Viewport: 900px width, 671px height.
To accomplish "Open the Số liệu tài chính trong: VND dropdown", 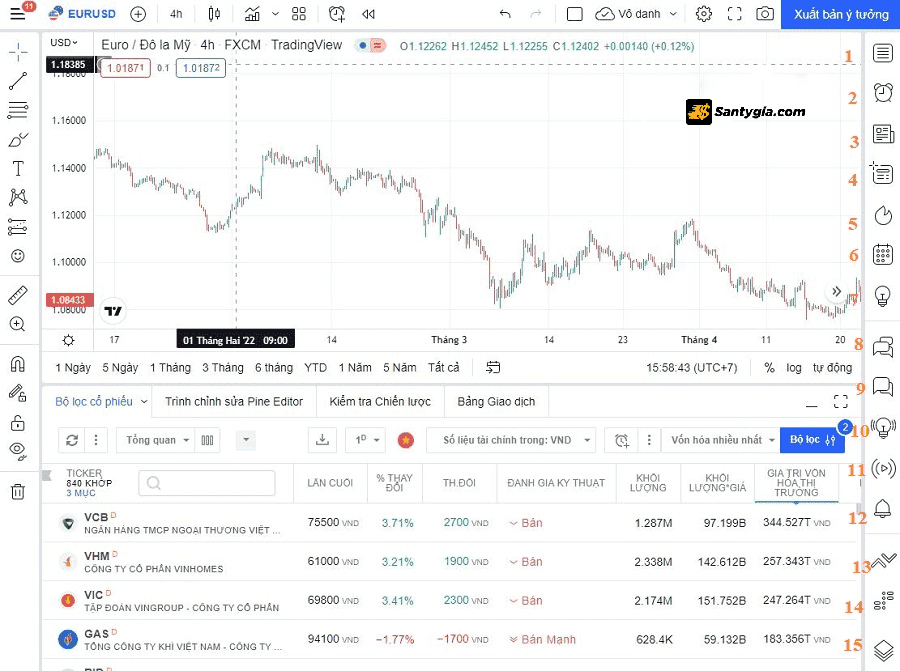I will (x=511, y=440).
